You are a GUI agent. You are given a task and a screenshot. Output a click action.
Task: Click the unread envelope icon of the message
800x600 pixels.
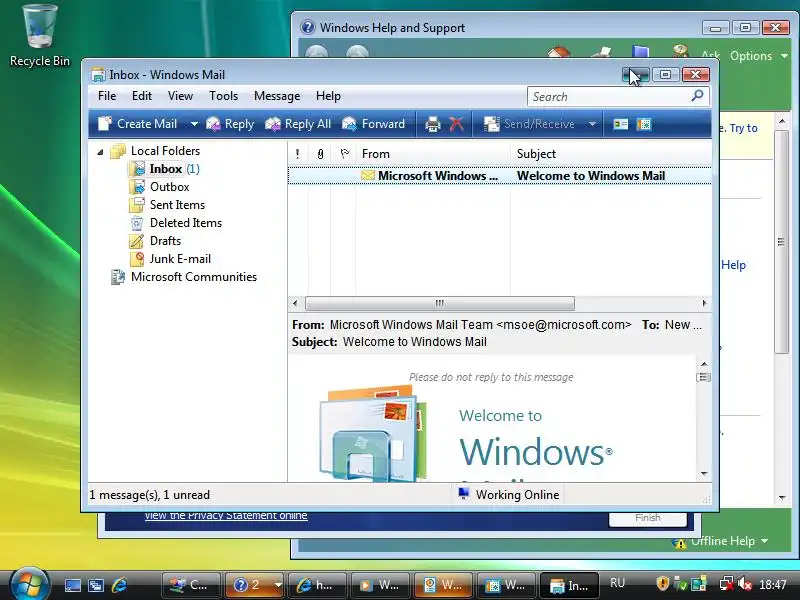[x=368, y=176]
